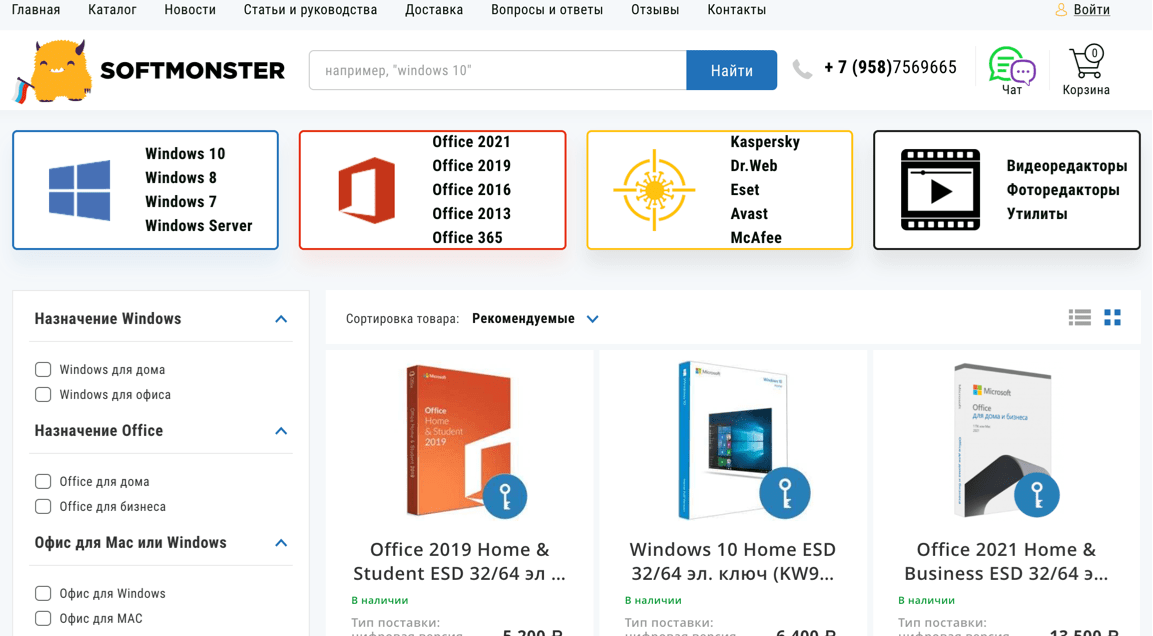Click the Найти search button
1153x636 pixels.
[732, 70]
